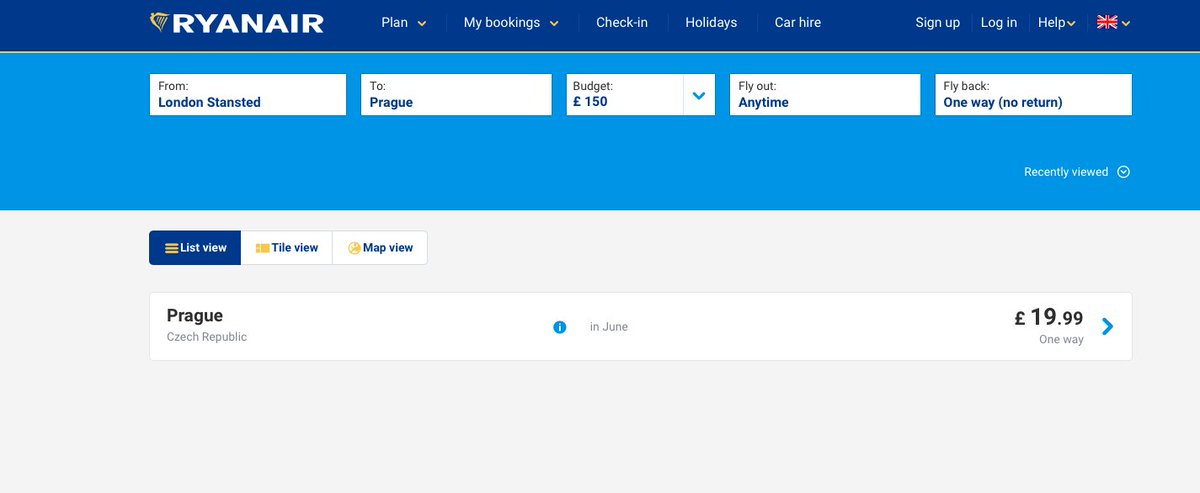1200x493 pixels.
Task: Select the Prague destination title
Action: pyautogui.click(x=195, y=316)
